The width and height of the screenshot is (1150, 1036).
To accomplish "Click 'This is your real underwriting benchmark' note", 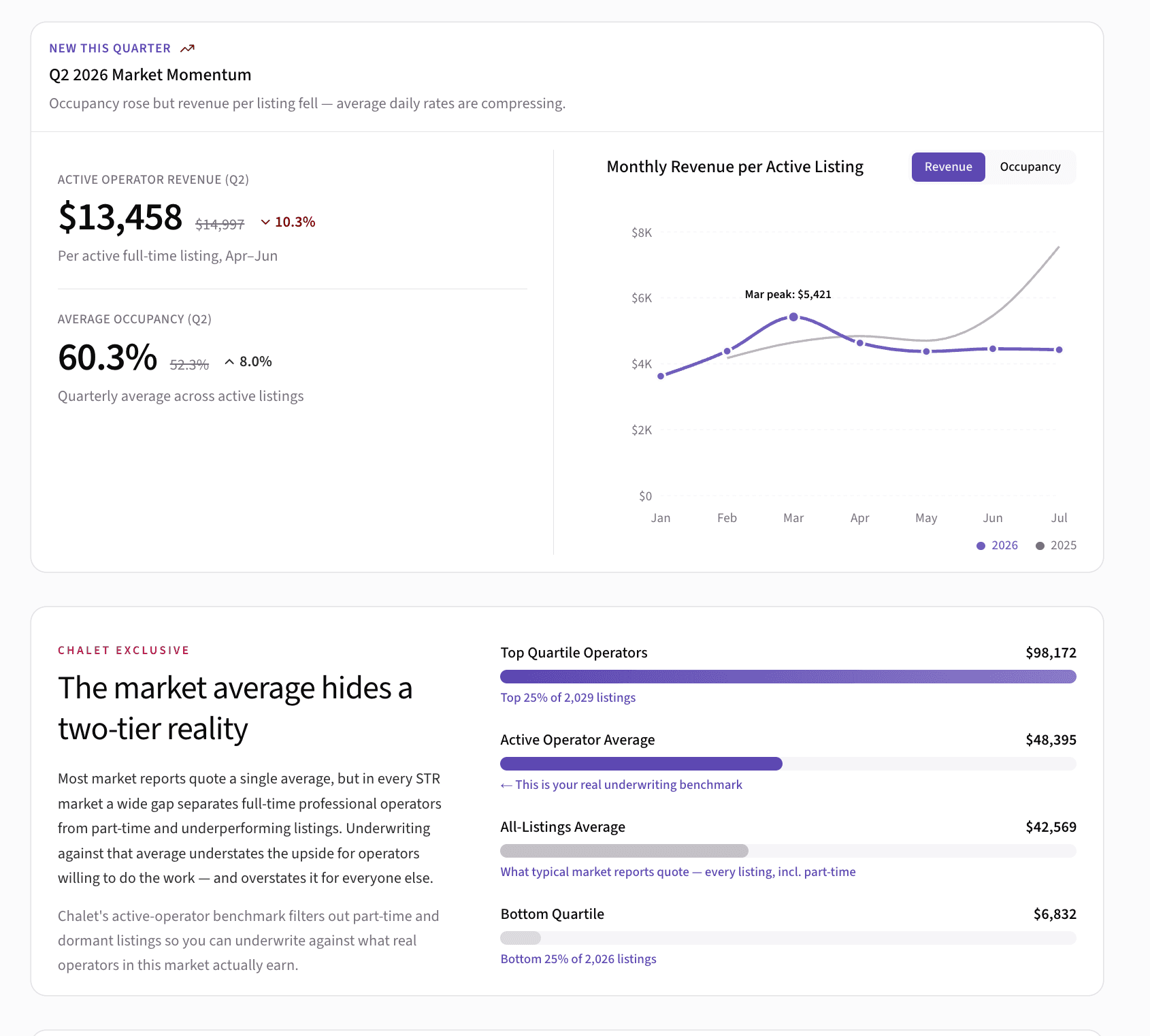I will [x=621, y=785].
